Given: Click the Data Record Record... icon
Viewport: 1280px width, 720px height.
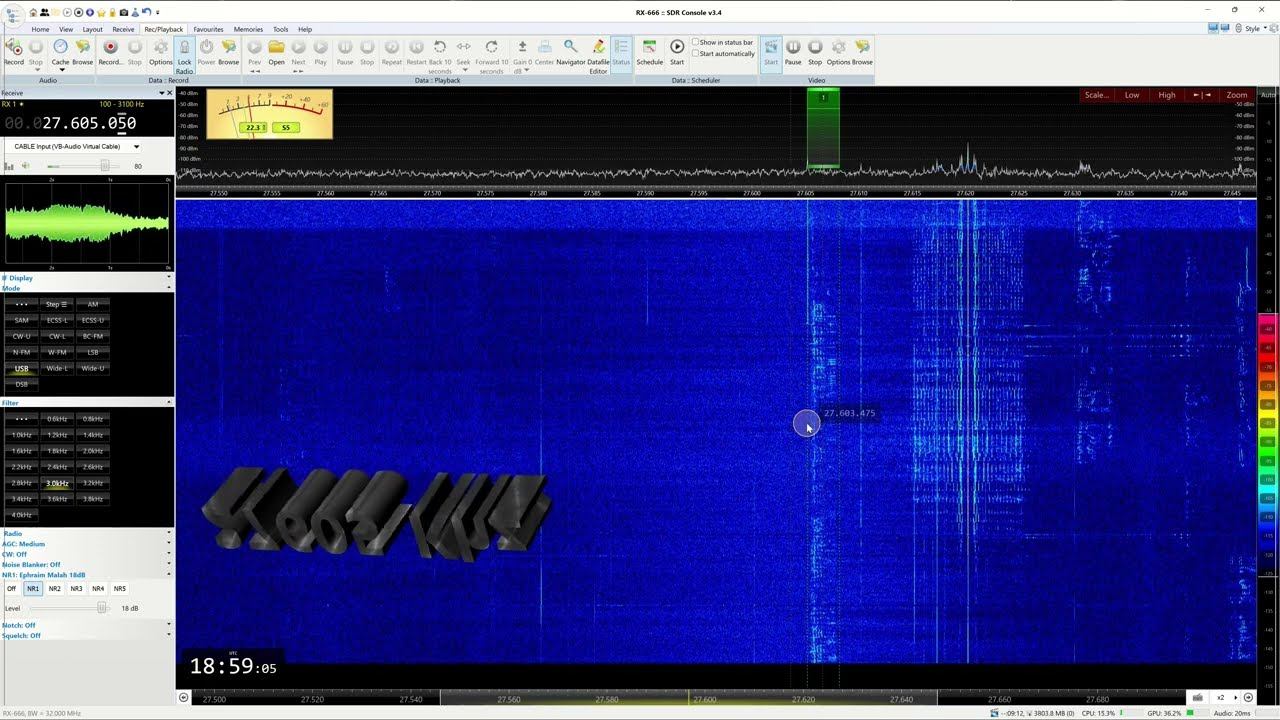Looking at the screenshot, I should [110, 51].
